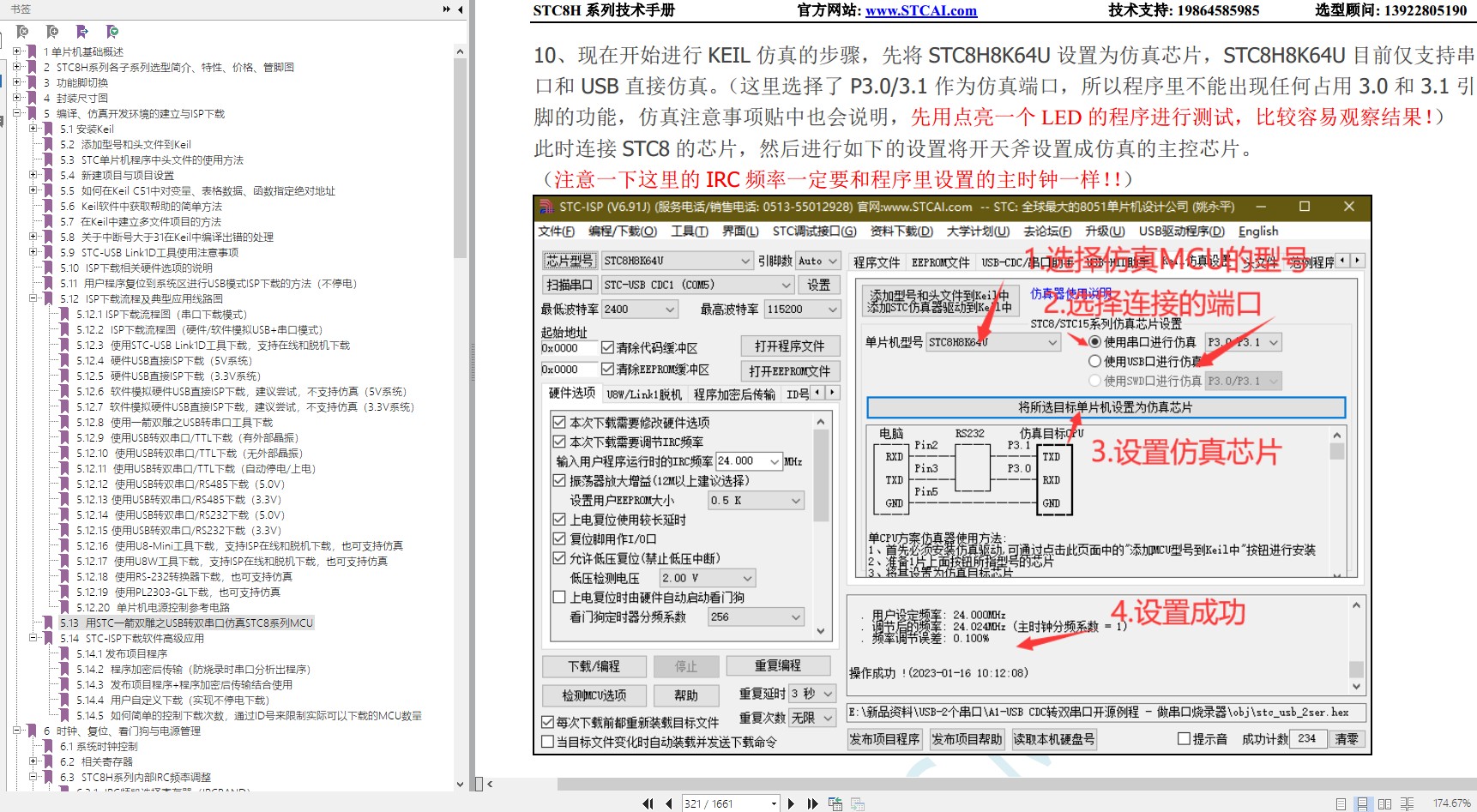Open the page number dropdown arrow

tap(774, 803)
